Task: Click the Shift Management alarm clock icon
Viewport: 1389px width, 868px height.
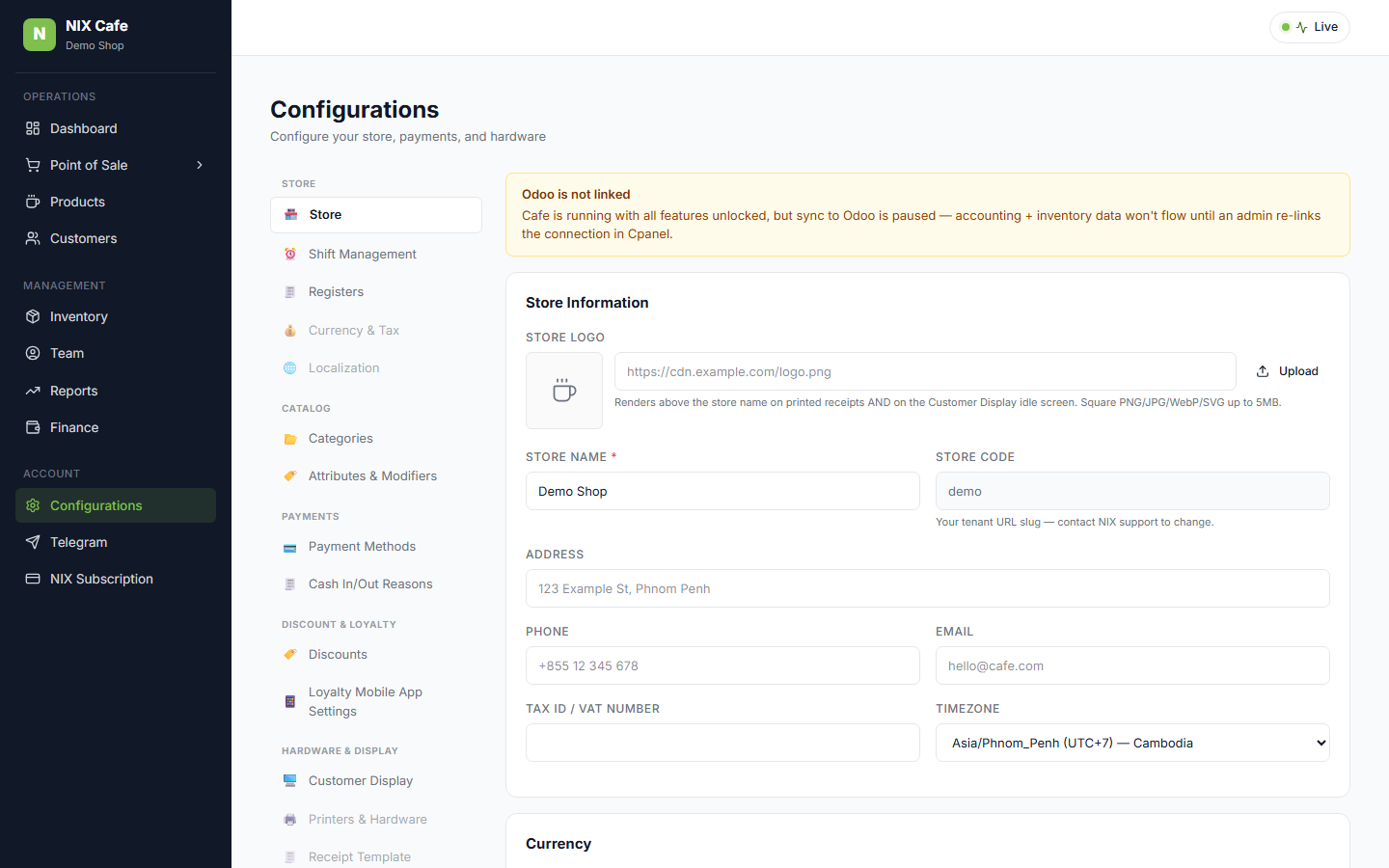Action: click(290, 254)
